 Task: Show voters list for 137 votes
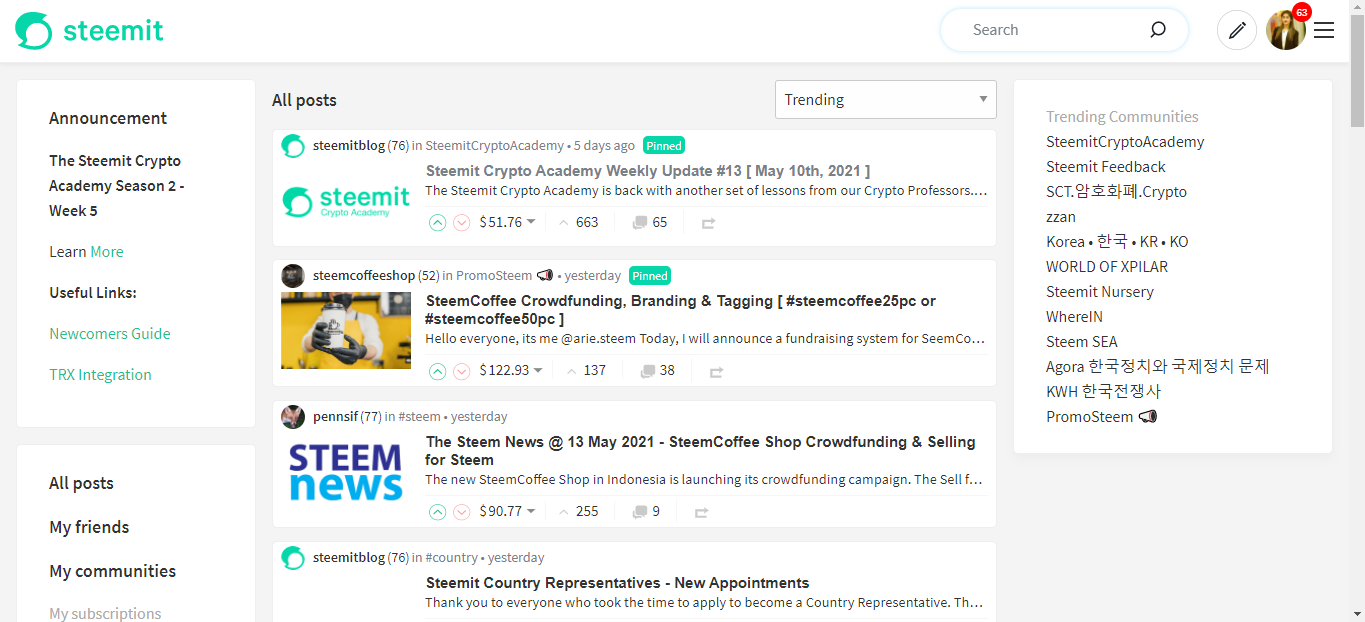(586, 370)
